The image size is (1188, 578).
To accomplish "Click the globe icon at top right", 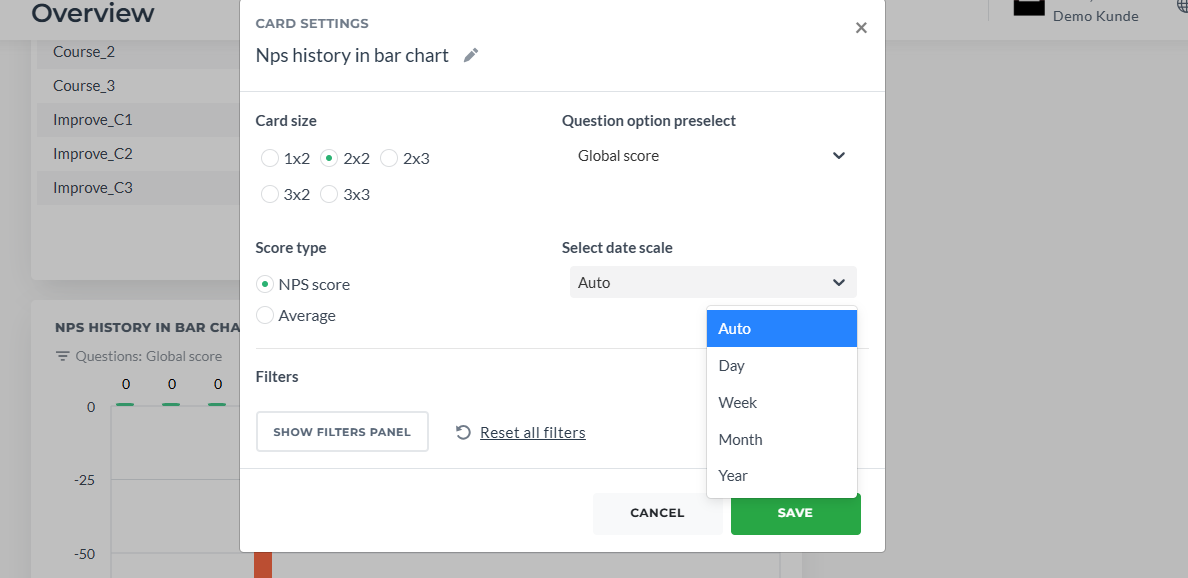I will tap(1182, 6).
